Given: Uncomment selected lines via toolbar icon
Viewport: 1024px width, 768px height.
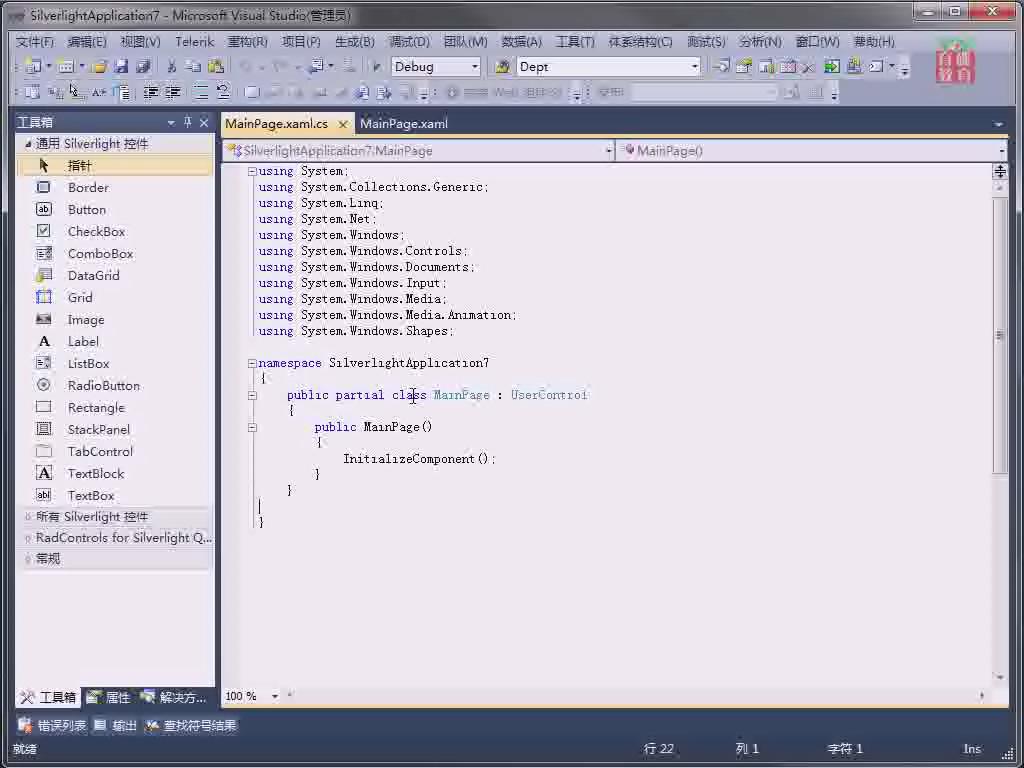Looking at the screenshot, I should (223, 93).
